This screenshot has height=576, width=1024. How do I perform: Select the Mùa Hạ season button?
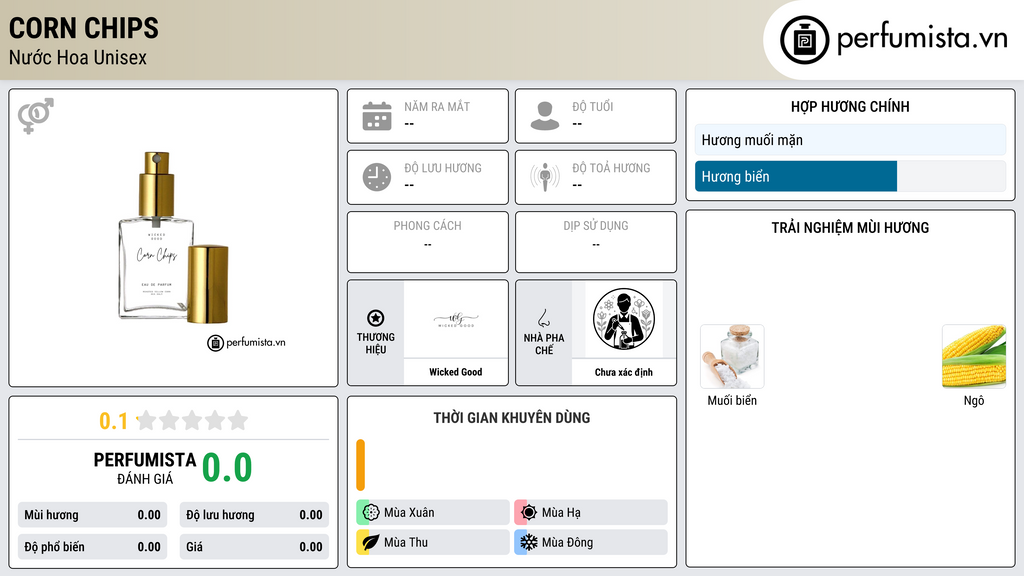pos(591,513)
